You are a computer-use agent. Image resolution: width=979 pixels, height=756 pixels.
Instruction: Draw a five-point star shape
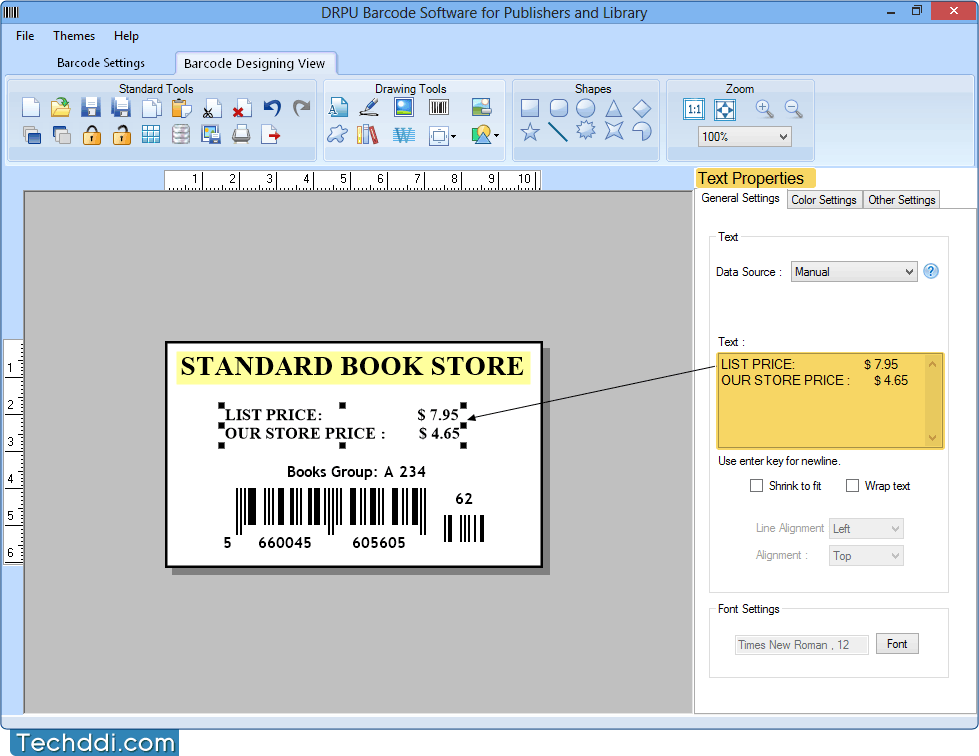tap(530, 132)
